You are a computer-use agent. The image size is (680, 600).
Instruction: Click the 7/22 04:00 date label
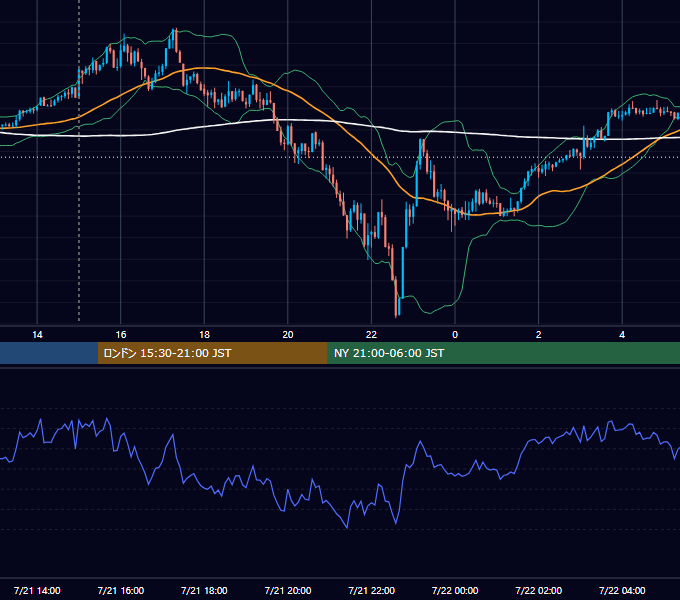(x=622, y=590)
